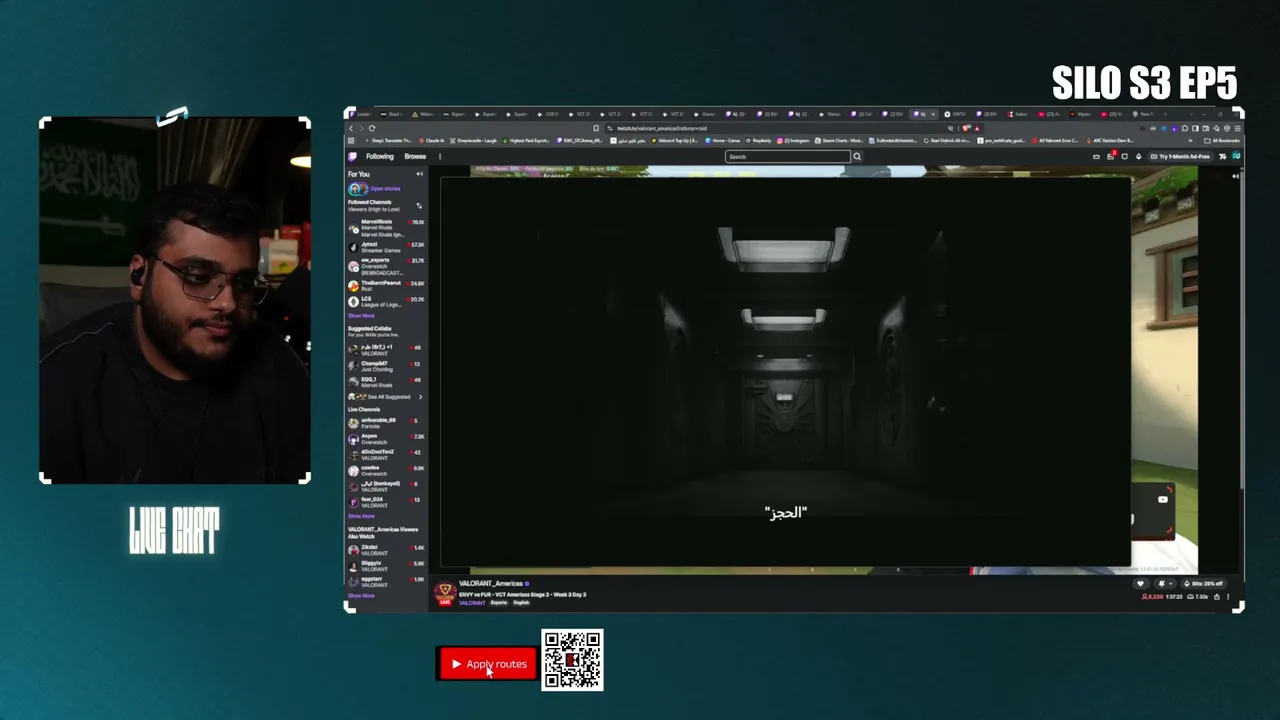Screen dimensions: 1280x720
Task: Click the QR code image
Action: click(x=572, y=660)
